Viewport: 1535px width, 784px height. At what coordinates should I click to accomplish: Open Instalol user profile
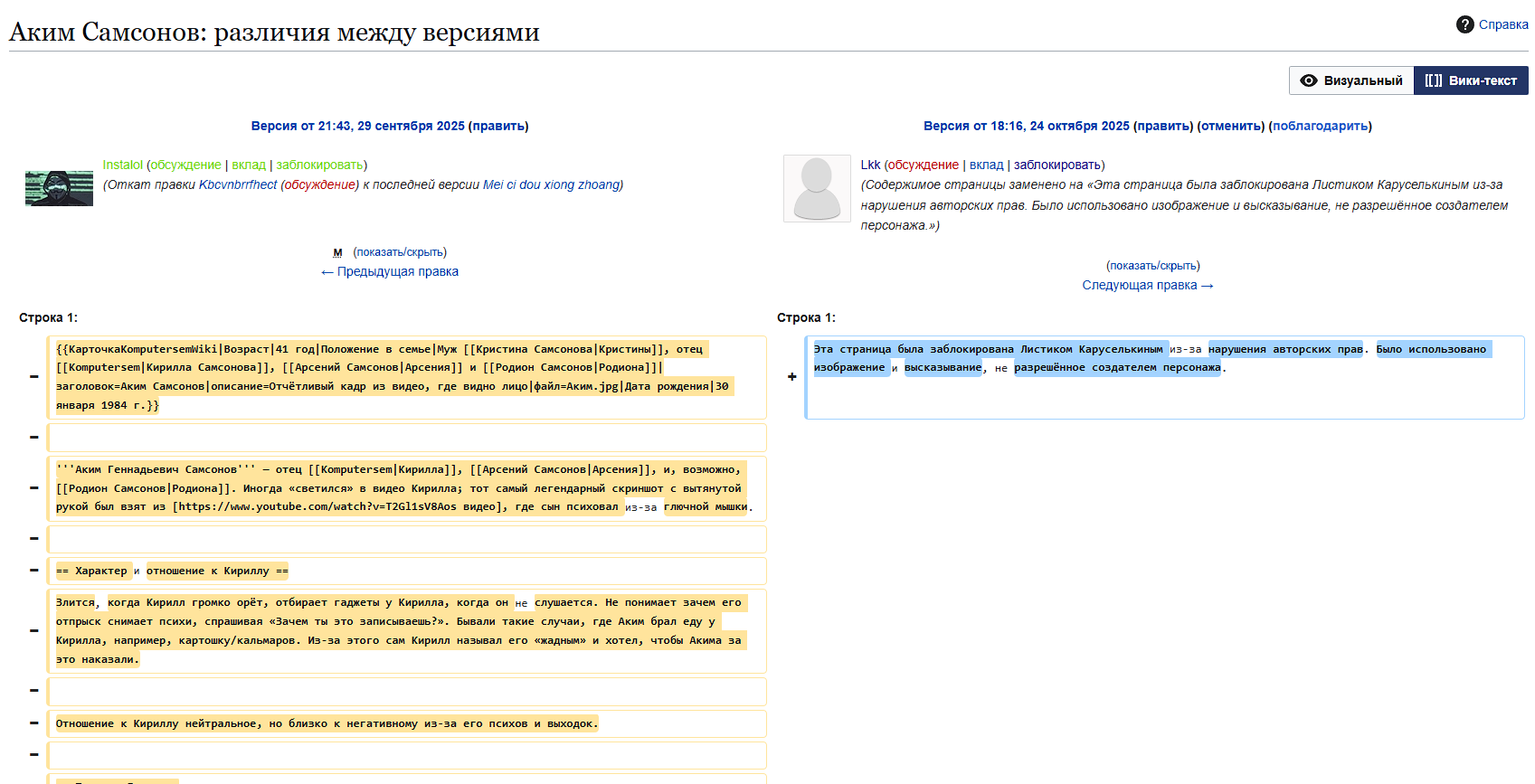(x=122, y=165)
